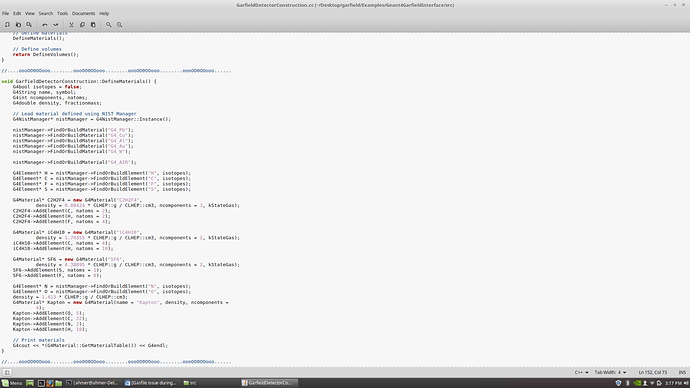Open the user account tray icon

click(x=645, y=383)
